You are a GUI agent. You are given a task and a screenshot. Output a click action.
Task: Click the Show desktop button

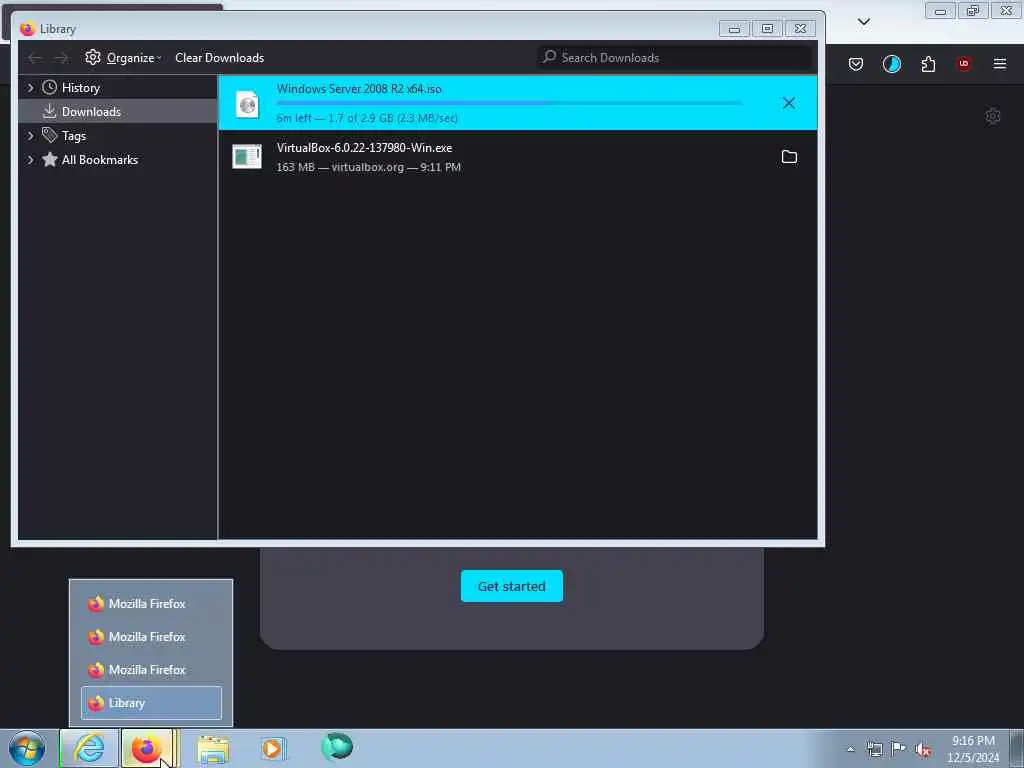click(1017, 748)
